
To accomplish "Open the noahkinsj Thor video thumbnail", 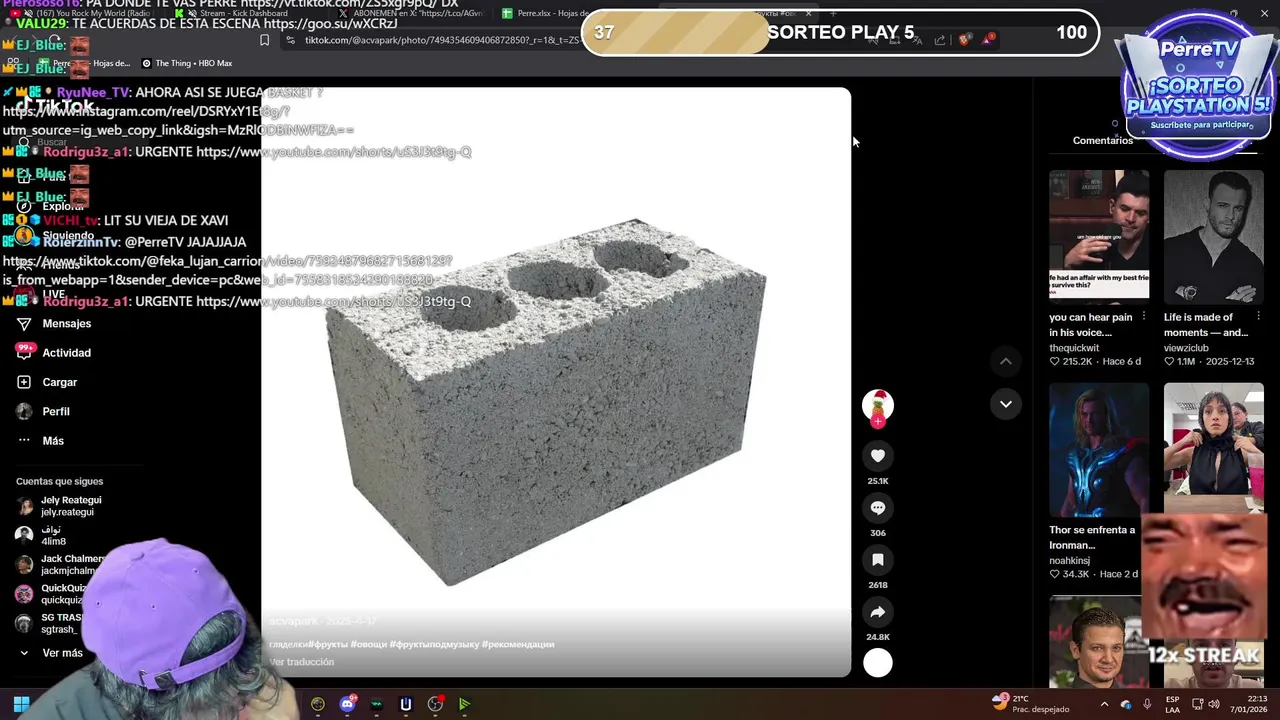I will (1099, 449).
